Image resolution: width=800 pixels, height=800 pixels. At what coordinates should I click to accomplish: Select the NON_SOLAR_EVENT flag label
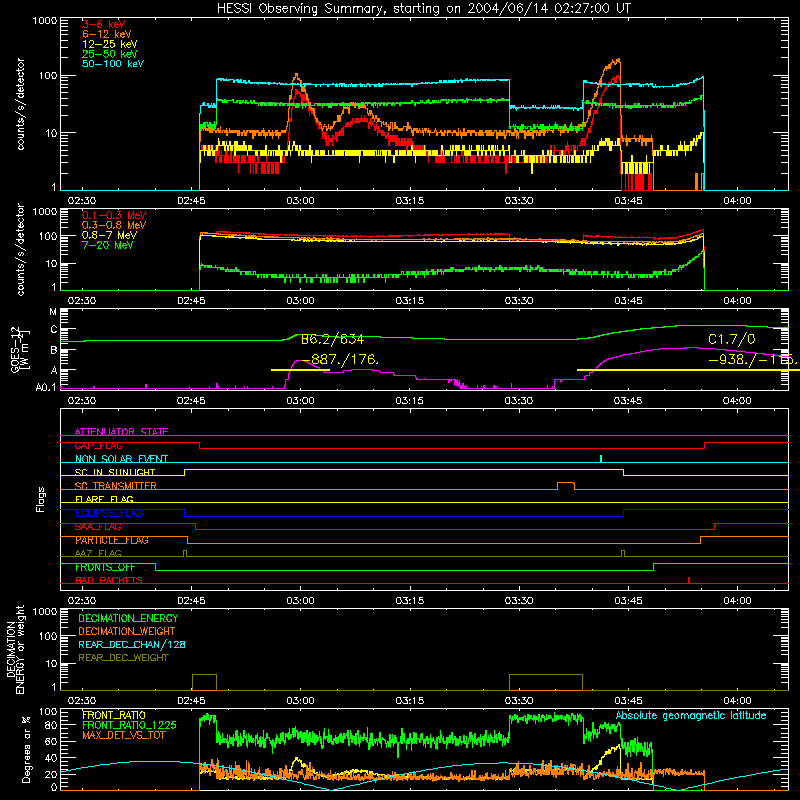[x=121, y=459]
